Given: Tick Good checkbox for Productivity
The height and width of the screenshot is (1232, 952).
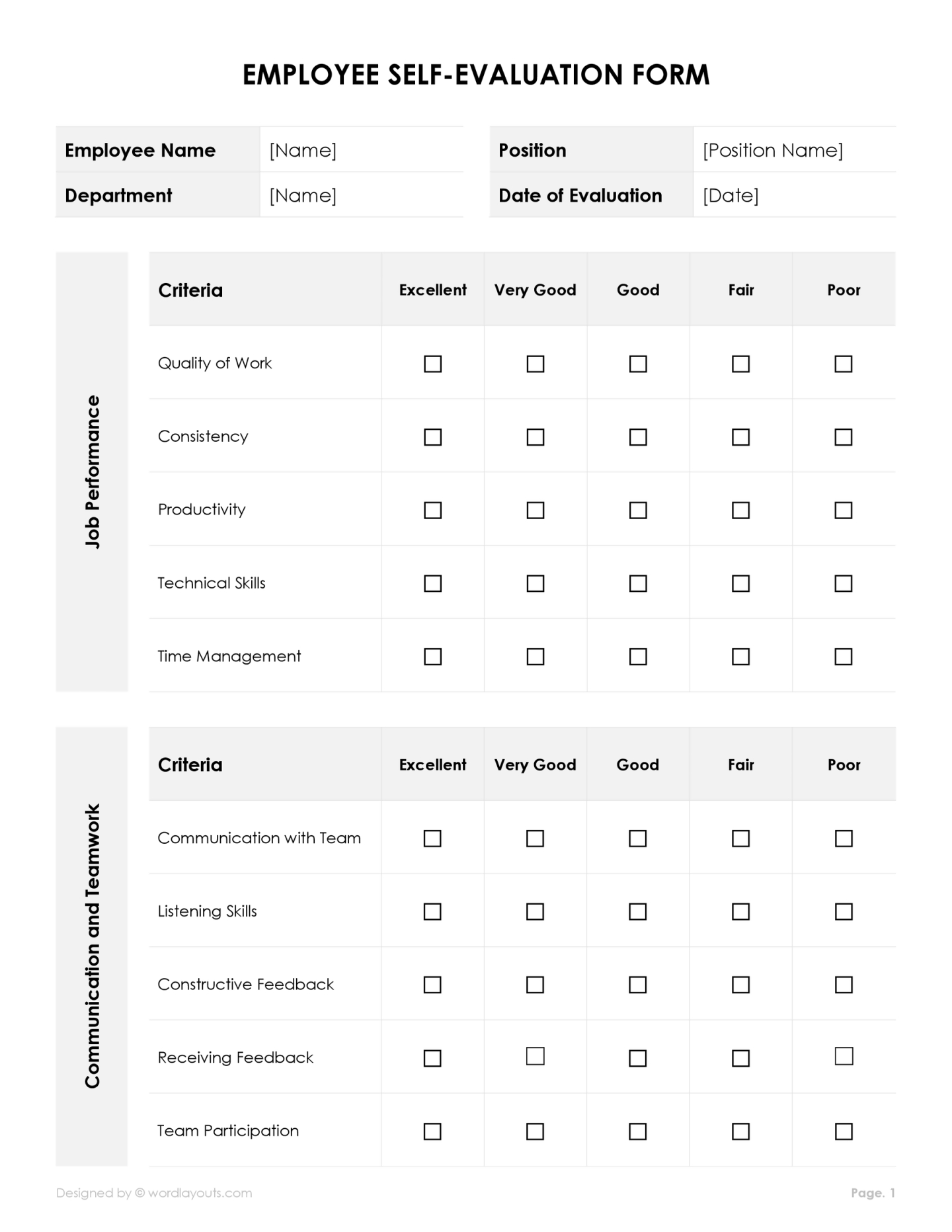Looking at the screenshot, I should tap(638, 510).
